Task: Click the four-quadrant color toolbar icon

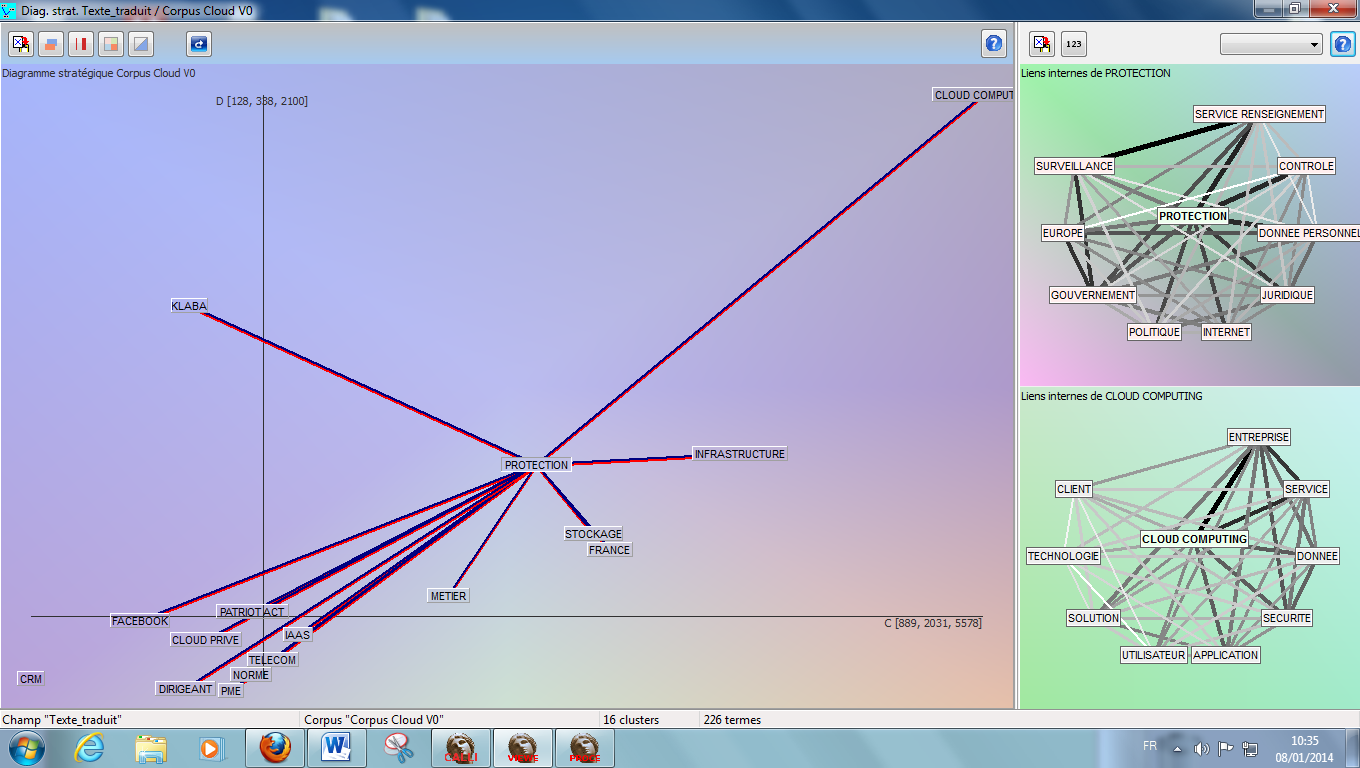Action: (111, 44)
